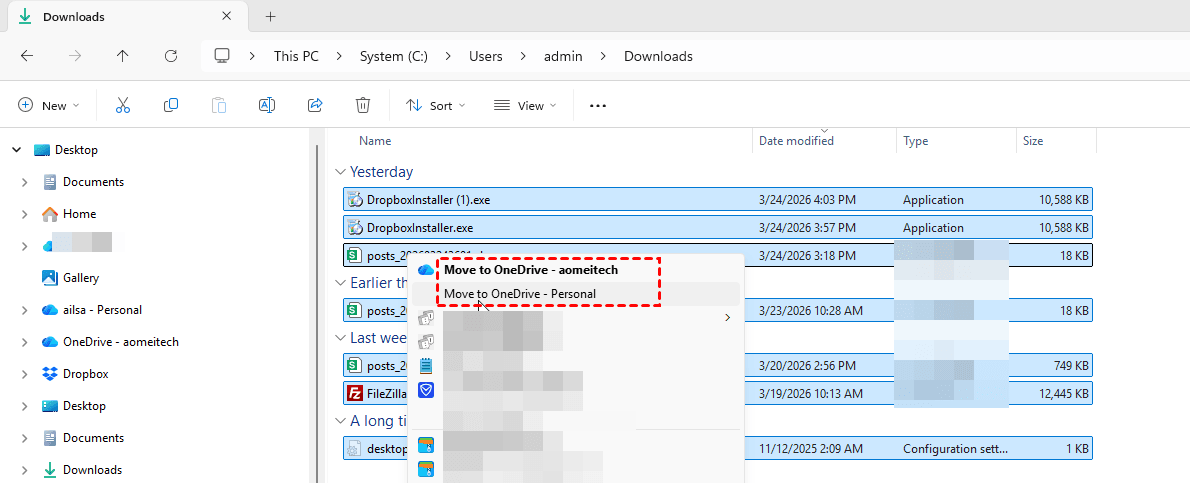Sort by Name column header

coord(375,140)
